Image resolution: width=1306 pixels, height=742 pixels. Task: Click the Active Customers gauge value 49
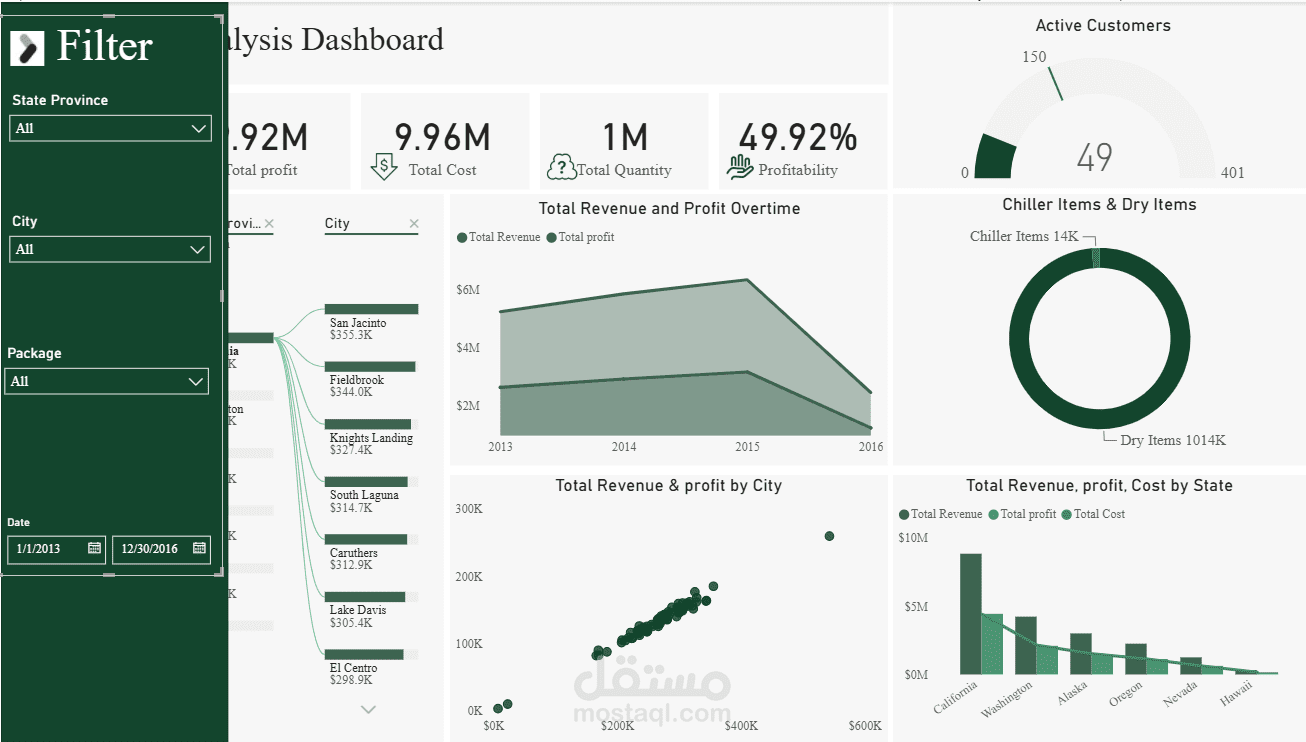coord(1095,157)
